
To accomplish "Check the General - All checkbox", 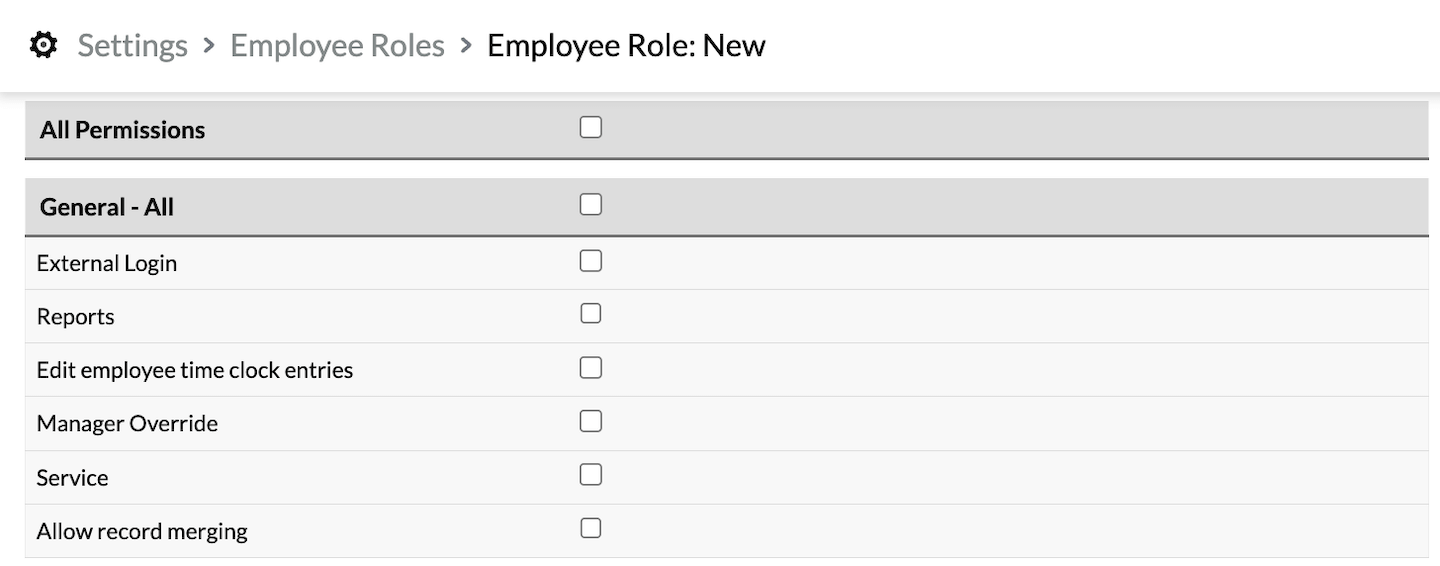I will (x=591, y=204).
